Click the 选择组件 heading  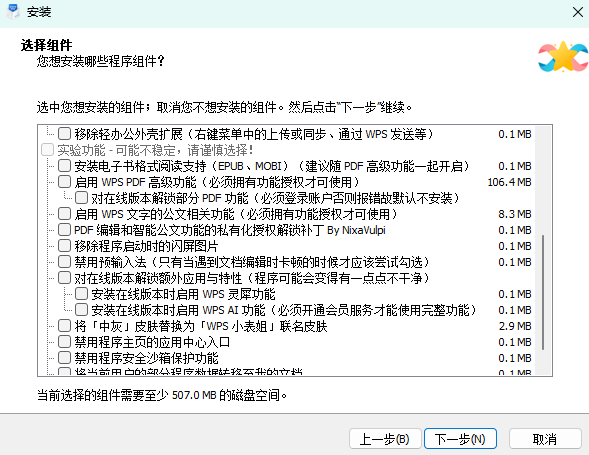47,45
